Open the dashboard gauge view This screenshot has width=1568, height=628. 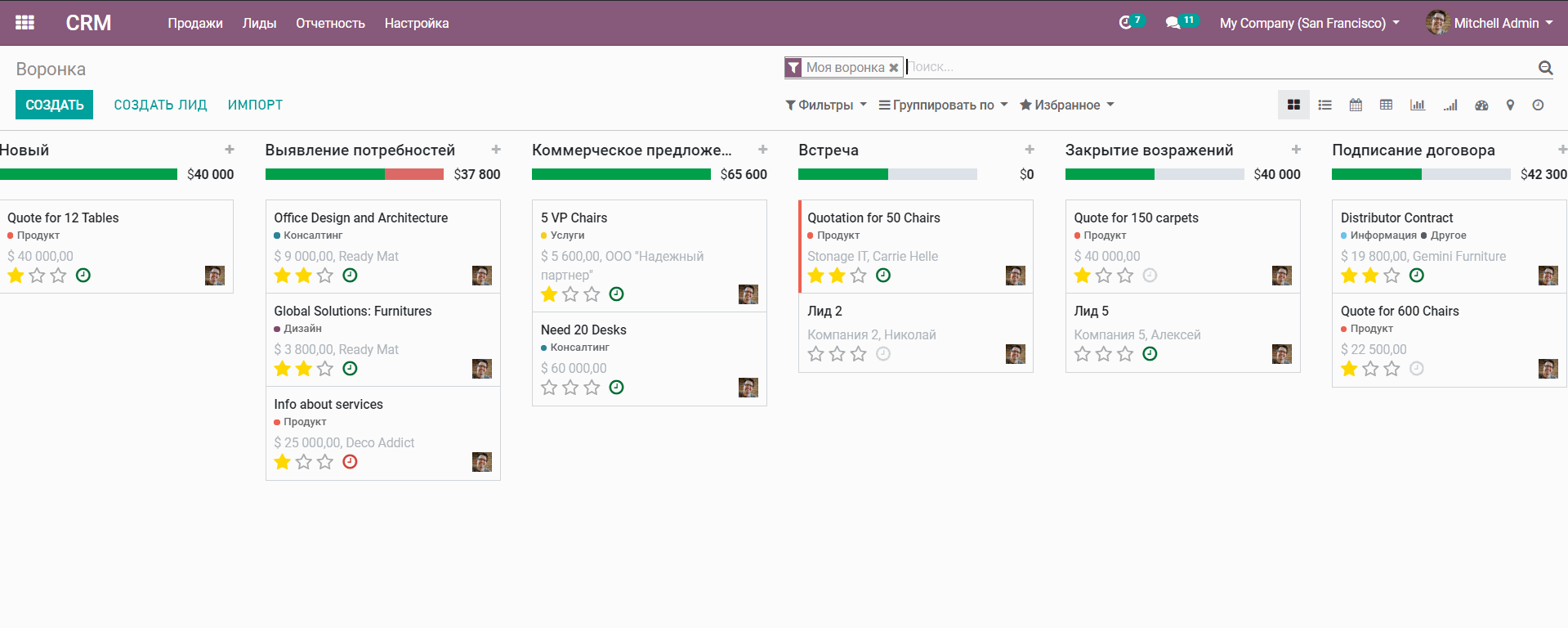click(x=1481, y=105)
